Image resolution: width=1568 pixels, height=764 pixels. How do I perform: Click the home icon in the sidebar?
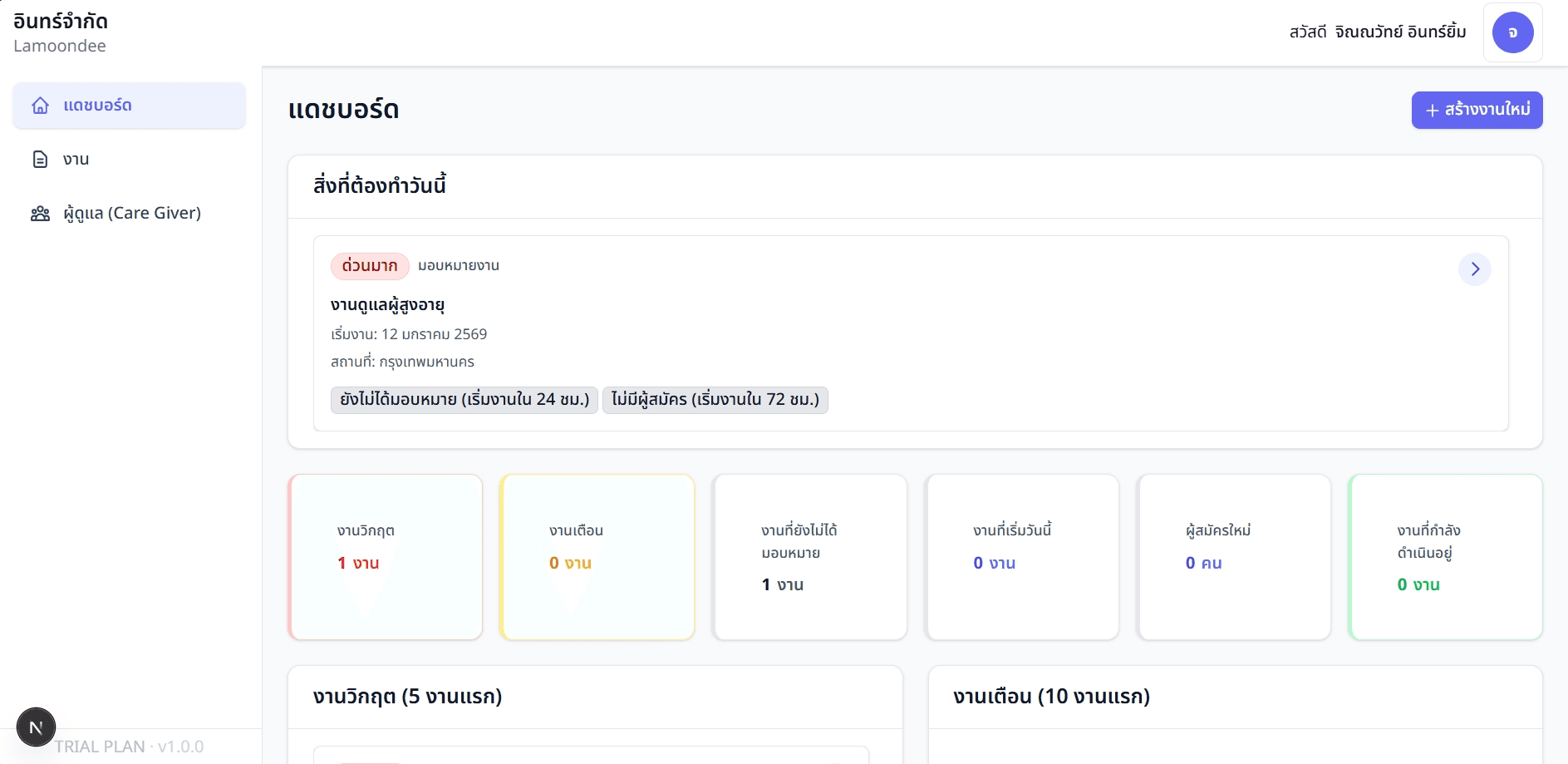point(40,106)
